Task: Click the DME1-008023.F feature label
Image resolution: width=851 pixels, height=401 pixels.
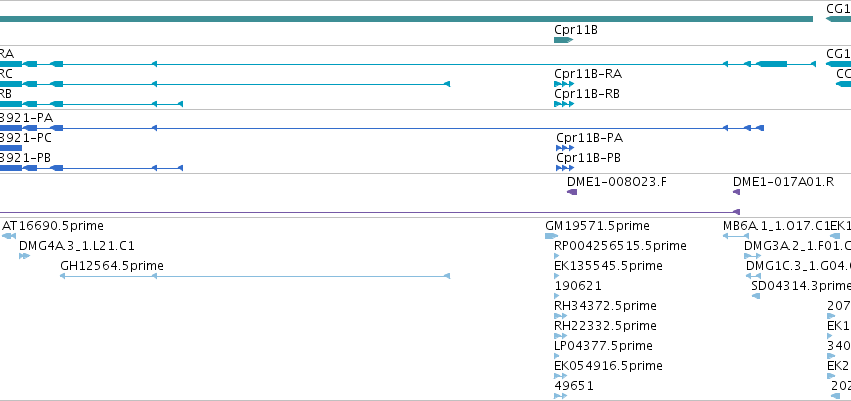Action: (617, 182)
